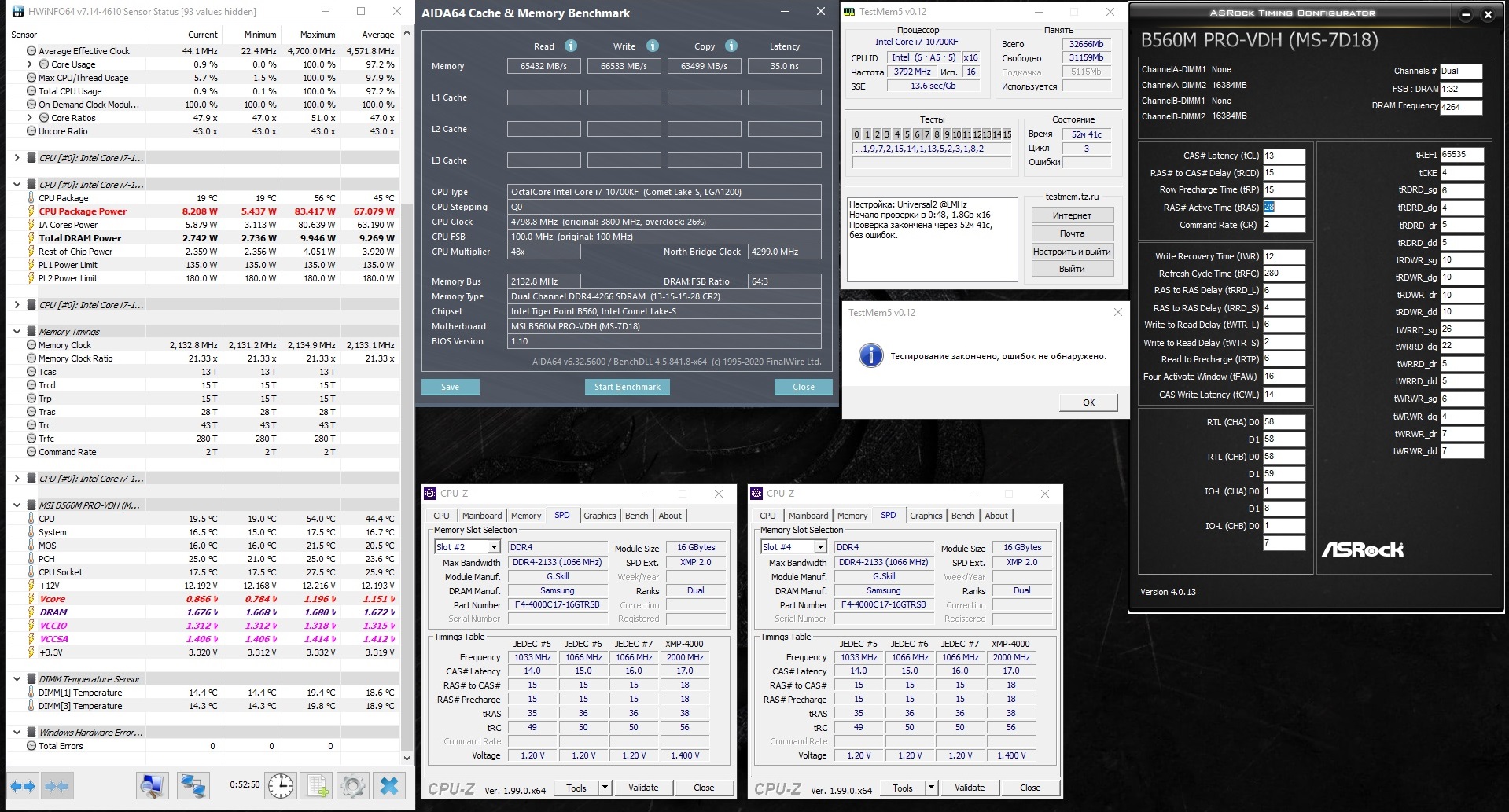The height and width of the screenshot is (812, 1509).
Task: Minimize the ASRock Timing Configurator window
Action: click(1466, 14)
